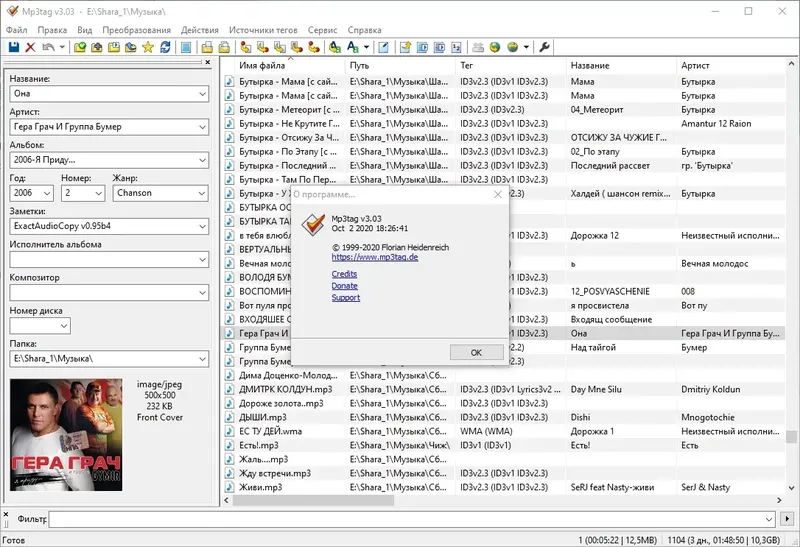Click the vertical scrollbar thumb of file list

click(791, 437)
